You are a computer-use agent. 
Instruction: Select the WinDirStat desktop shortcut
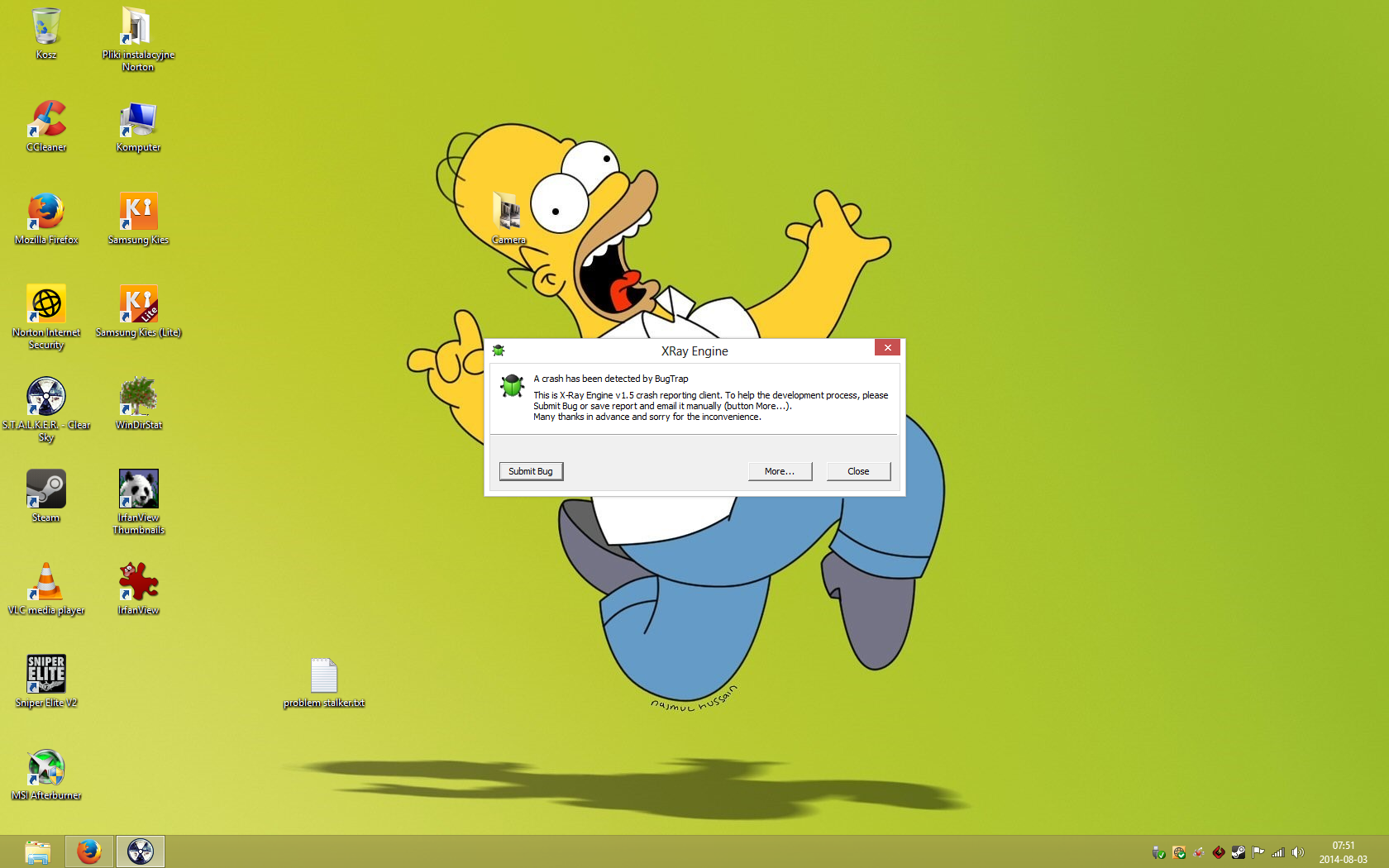(138, 403)
